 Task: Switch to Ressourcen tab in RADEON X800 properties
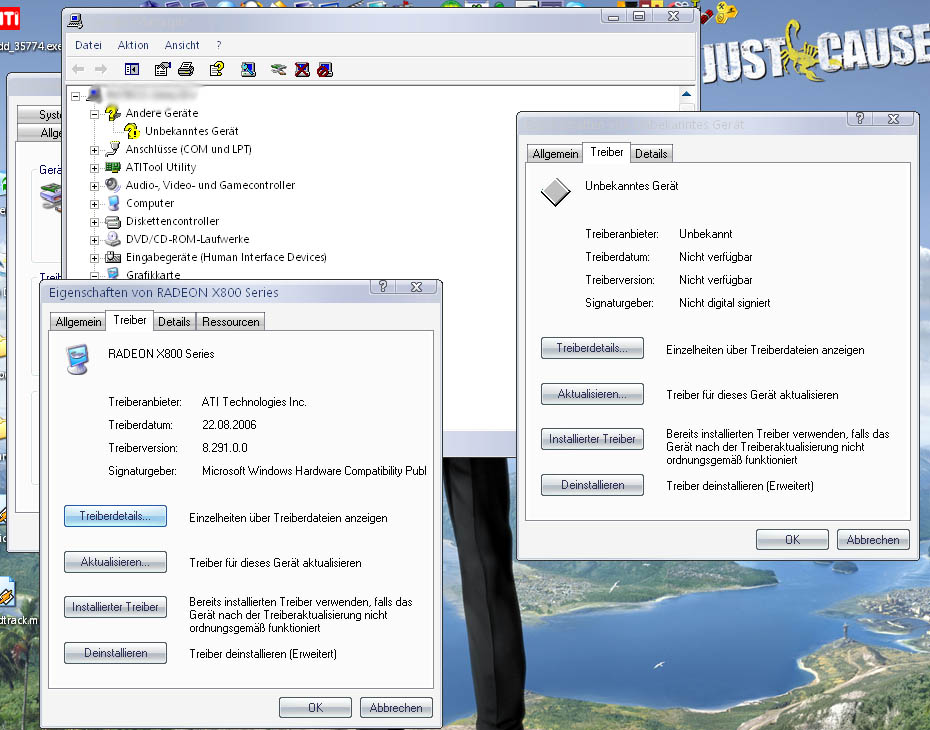tap(231, 321)
